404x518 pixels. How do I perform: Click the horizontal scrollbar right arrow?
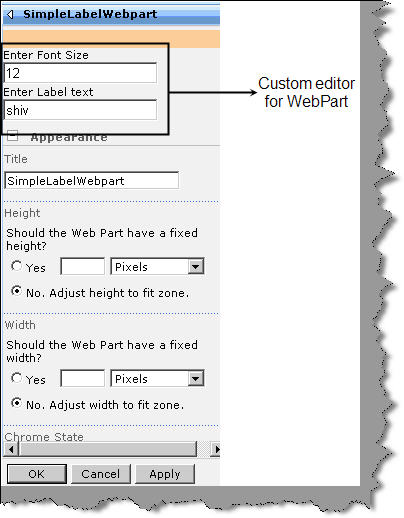click(x=216, y=449)
